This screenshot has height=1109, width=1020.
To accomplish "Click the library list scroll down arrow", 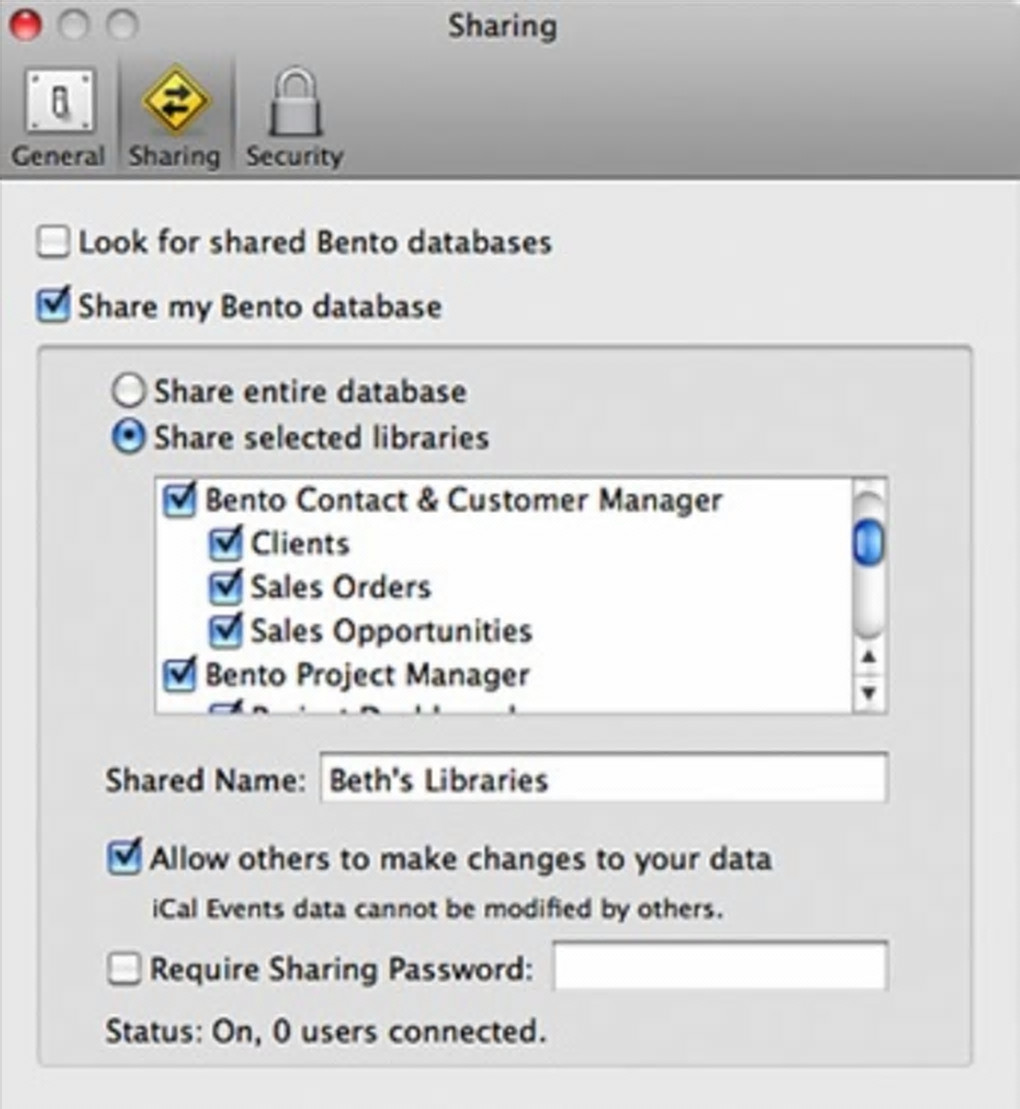I will pyautogui.click(x=869, y=692).
